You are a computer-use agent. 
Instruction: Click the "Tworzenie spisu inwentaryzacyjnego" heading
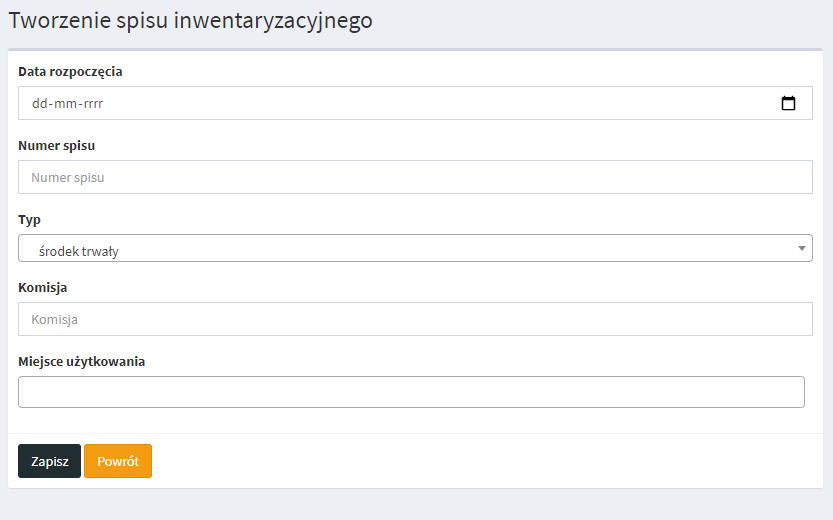(190, 21)
